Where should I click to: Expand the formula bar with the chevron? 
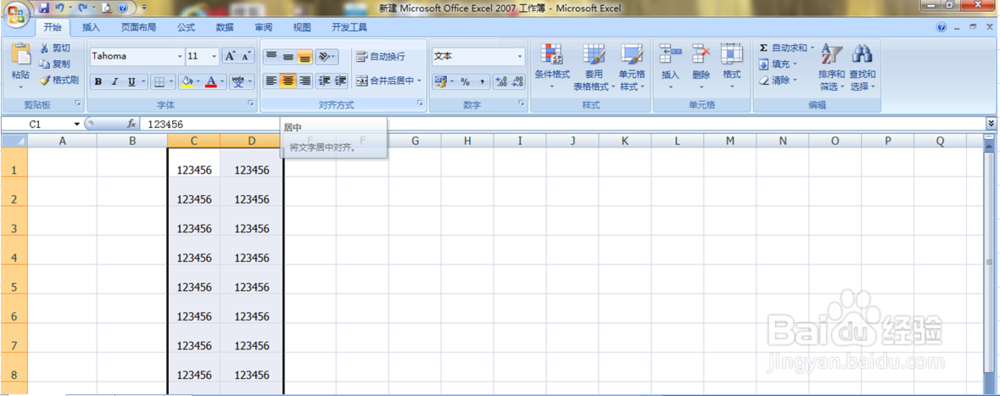click(x=991, y=123)
